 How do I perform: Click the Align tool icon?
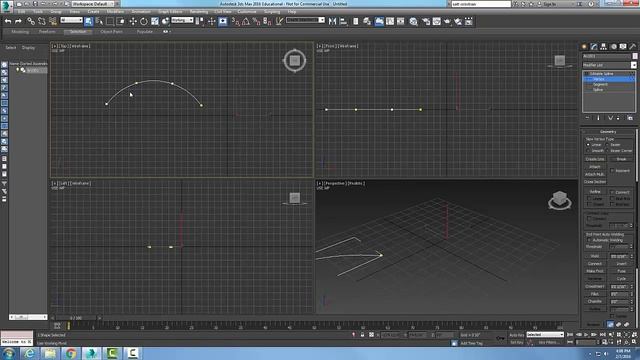[x=343, y=21]
